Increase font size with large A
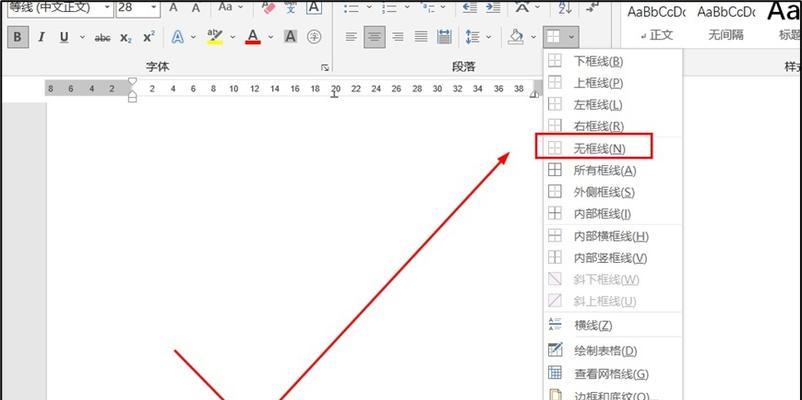802x400 pixels. pos(173,7)
